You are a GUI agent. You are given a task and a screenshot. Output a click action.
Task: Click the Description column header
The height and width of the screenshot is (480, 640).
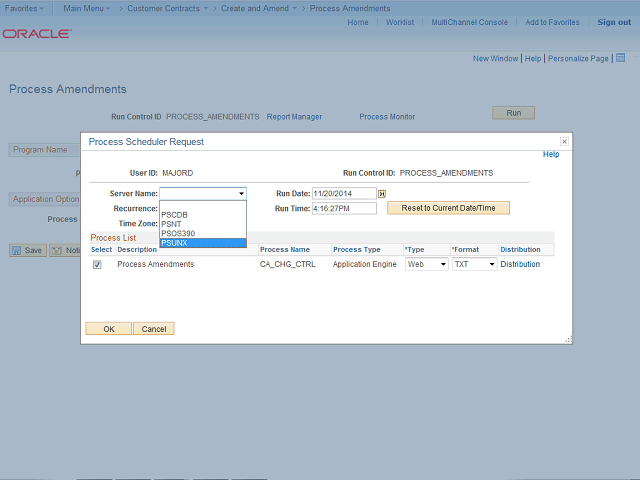(137, 249)
